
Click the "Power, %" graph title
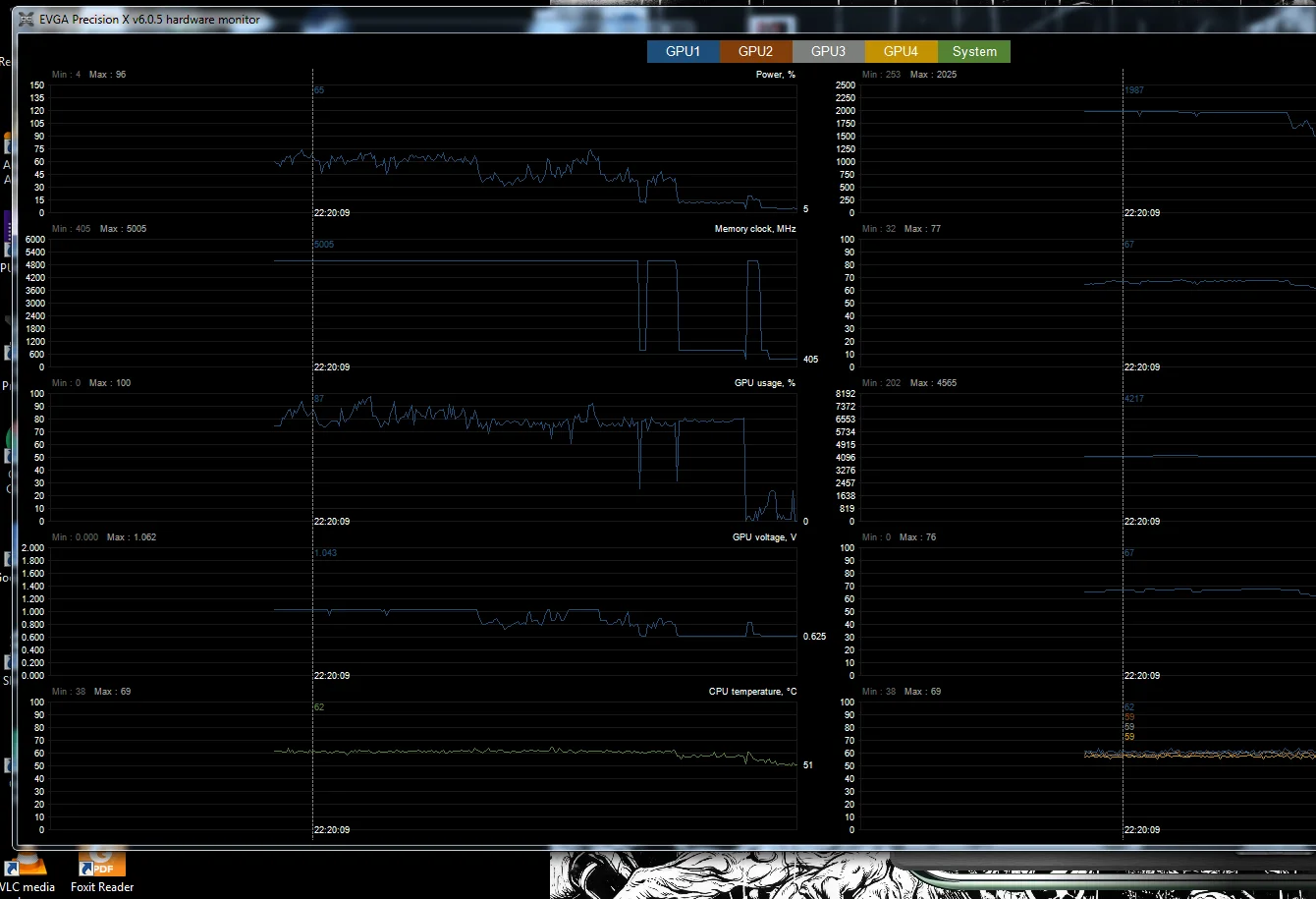click(x=776, y=75)
